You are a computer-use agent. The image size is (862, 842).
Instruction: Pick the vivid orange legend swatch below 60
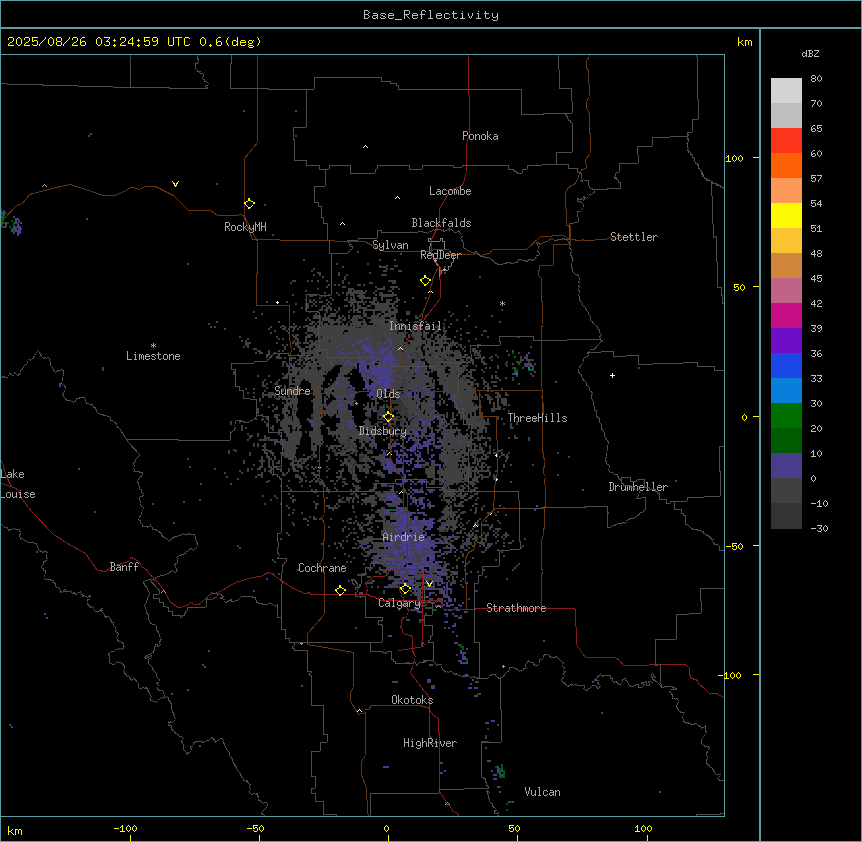[786, 165]
